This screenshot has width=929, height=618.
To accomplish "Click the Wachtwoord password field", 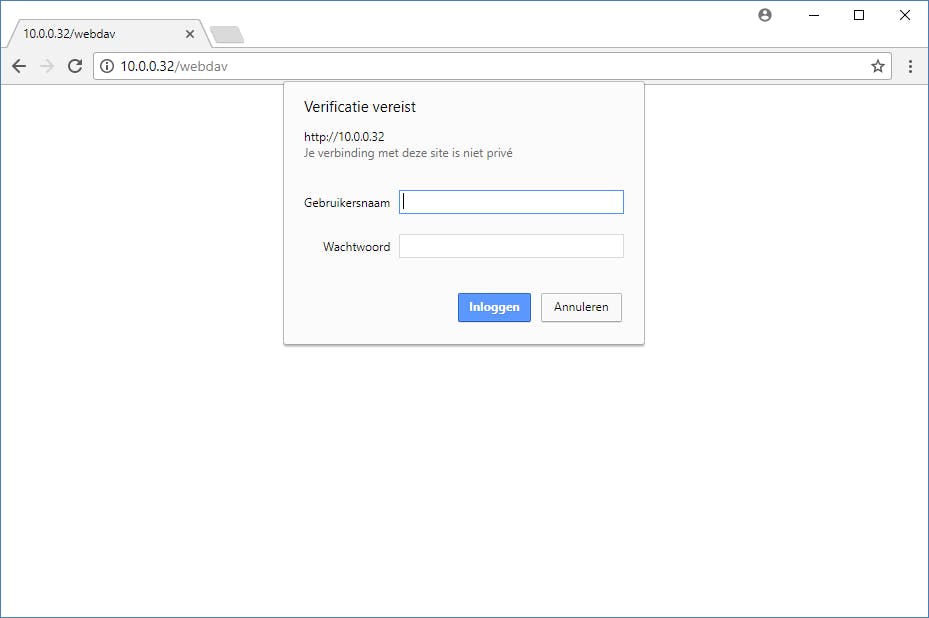I will (511, 246).
